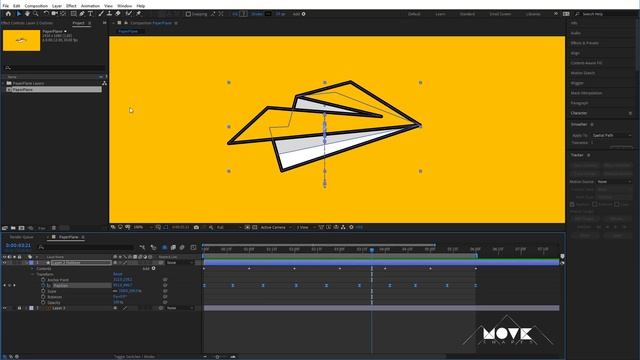This screenshot has height=360, width=640.
Task: Select the Roto Brush tool
Action: tap(129, 14)
